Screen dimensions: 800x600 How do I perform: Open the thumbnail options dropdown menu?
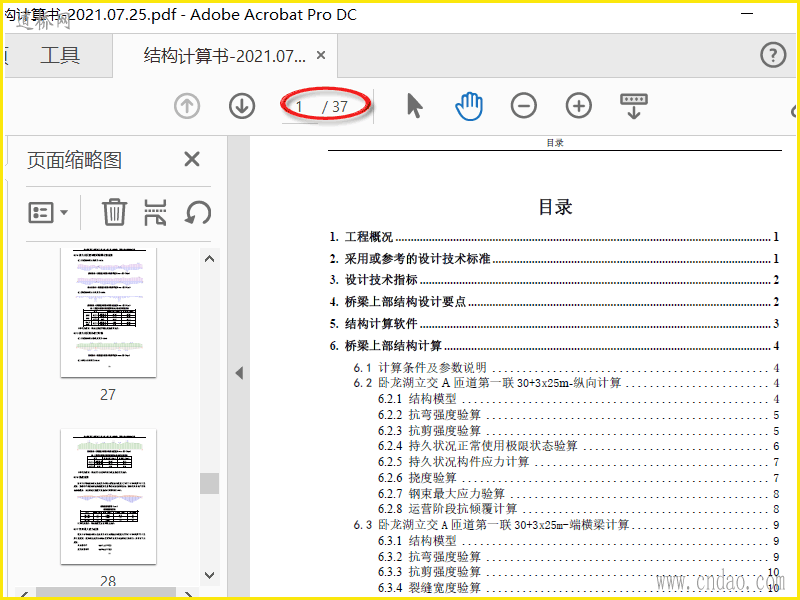[48, 212]
